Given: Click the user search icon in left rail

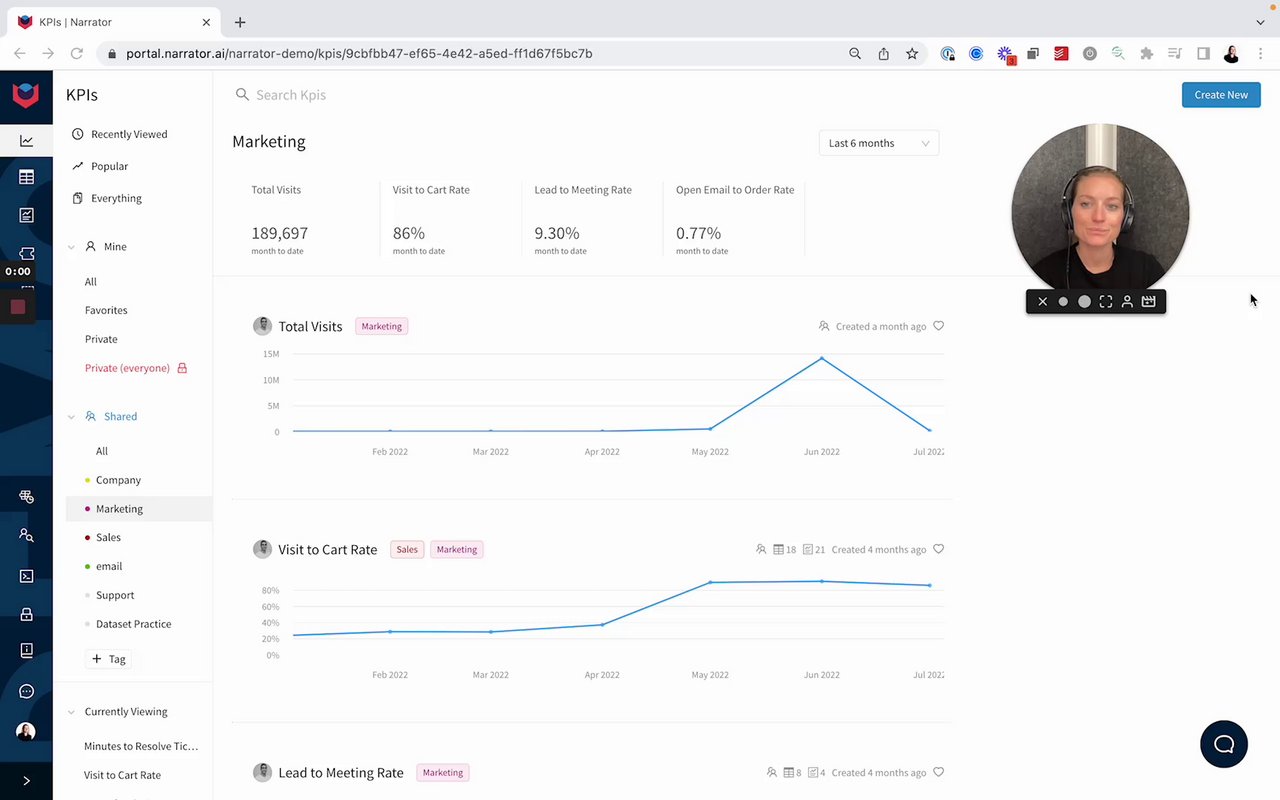Looking at the screenshot, I should pos(26,536).
